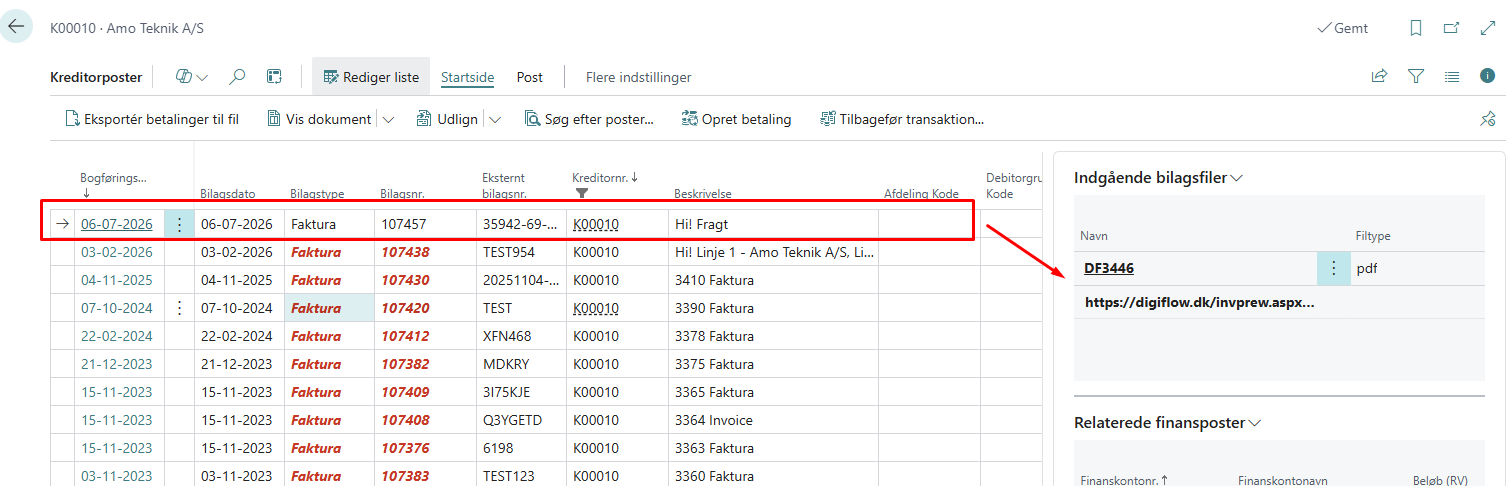Click Bilagsnr. 107457 cell

[x=424, y=224]
